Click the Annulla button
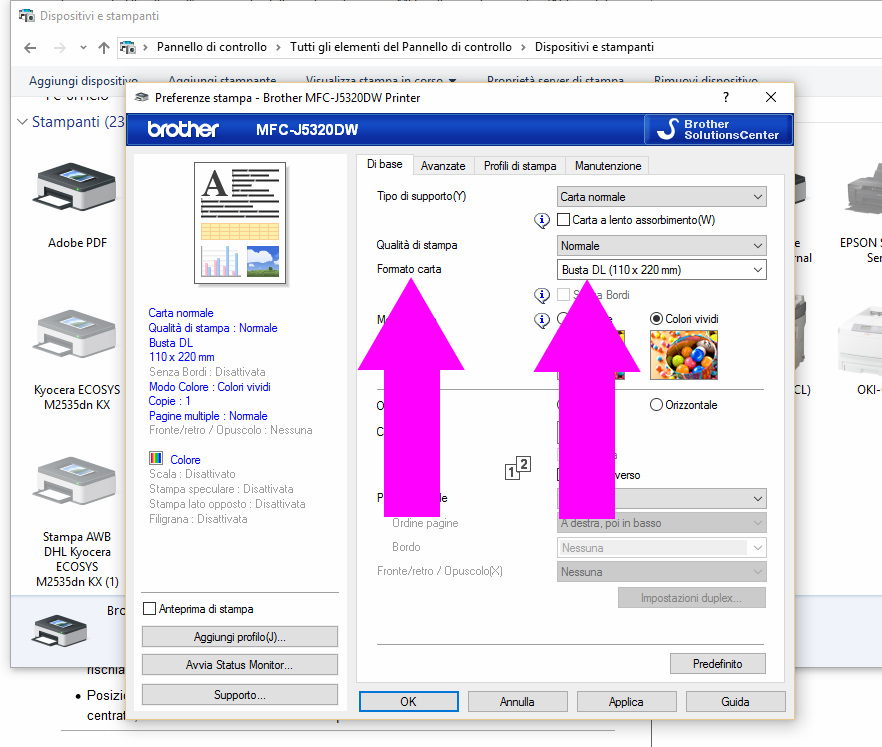882x747 pixels. click(518, 701)
